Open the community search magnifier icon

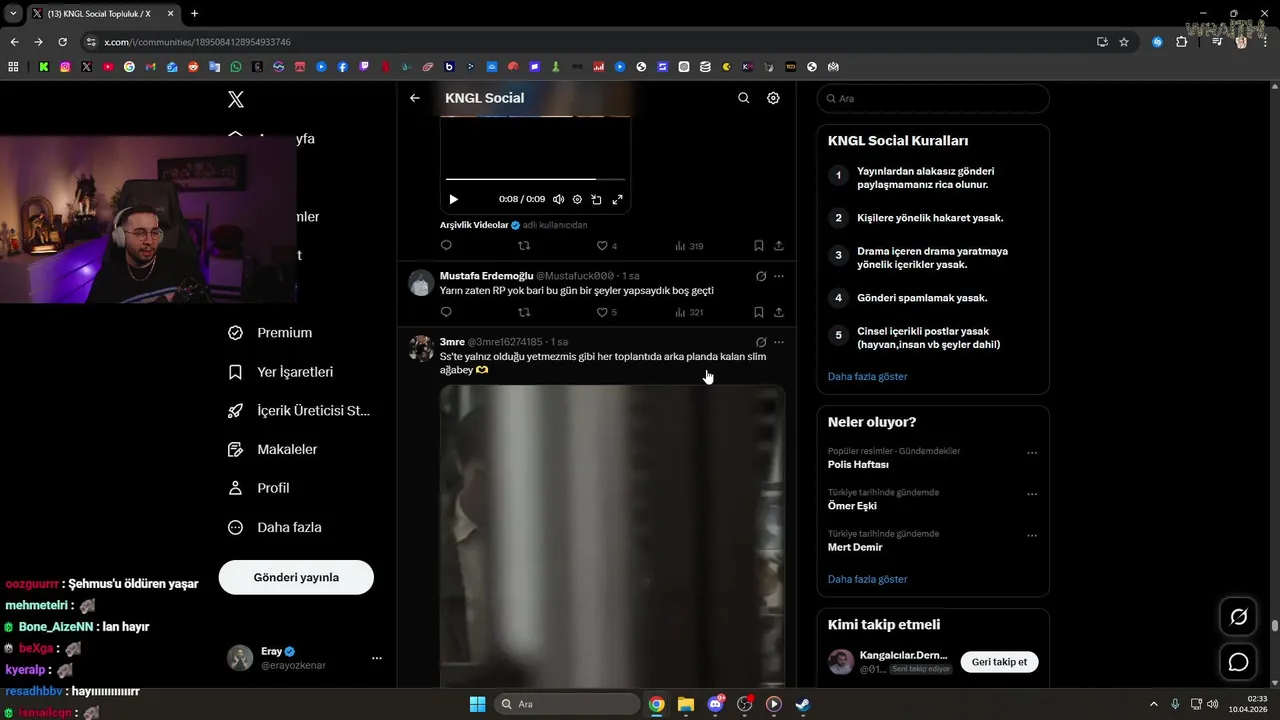[743, 98]
